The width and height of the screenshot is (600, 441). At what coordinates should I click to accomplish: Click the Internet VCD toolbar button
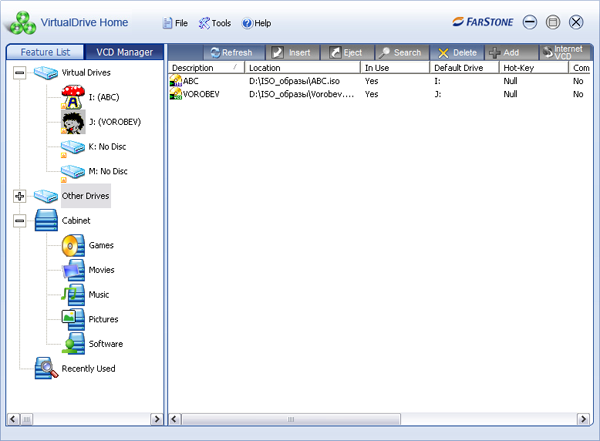[x=566, y=52]
